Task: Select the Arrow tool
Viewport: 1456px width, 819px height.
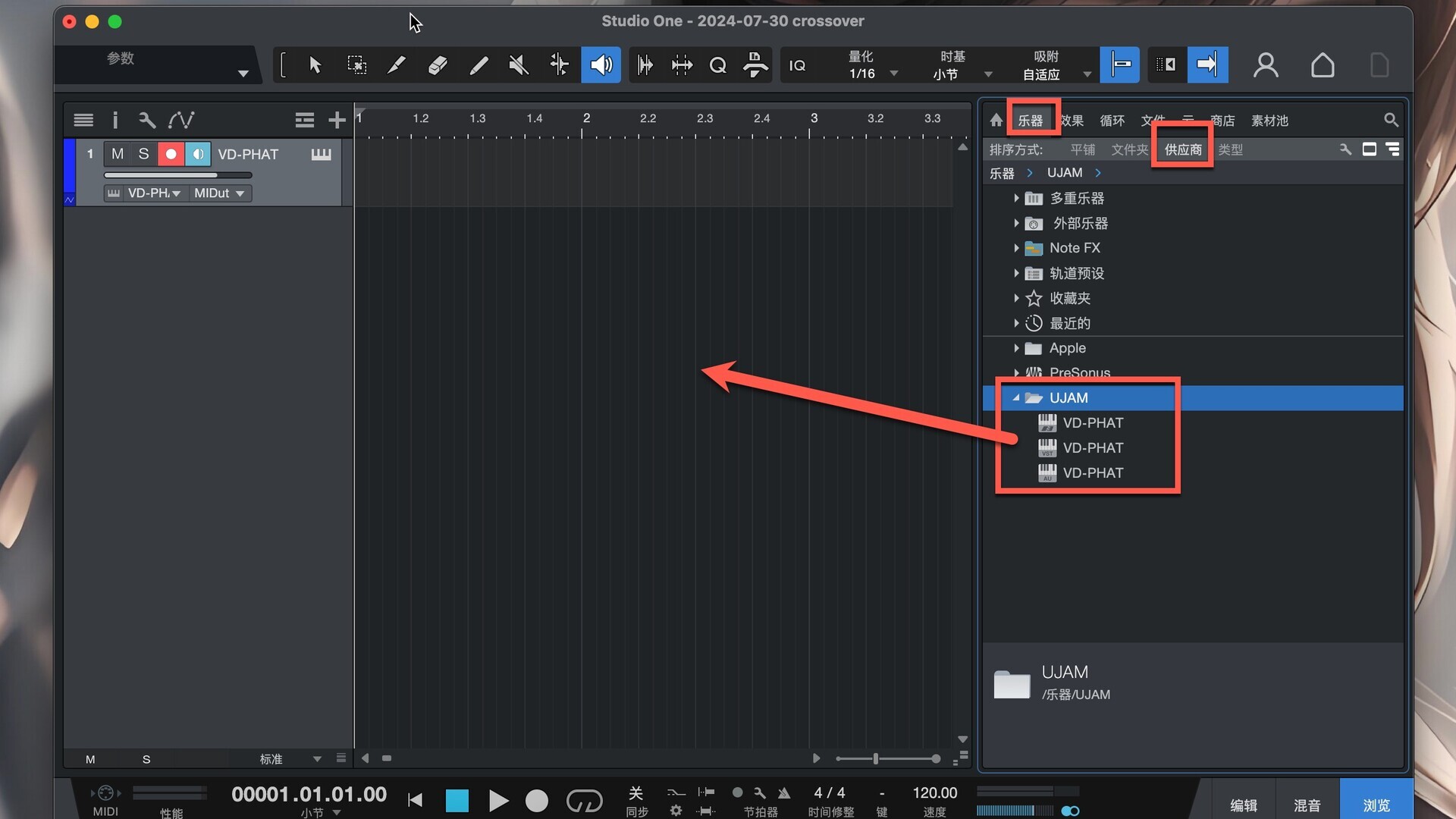Action: point(315,65)
